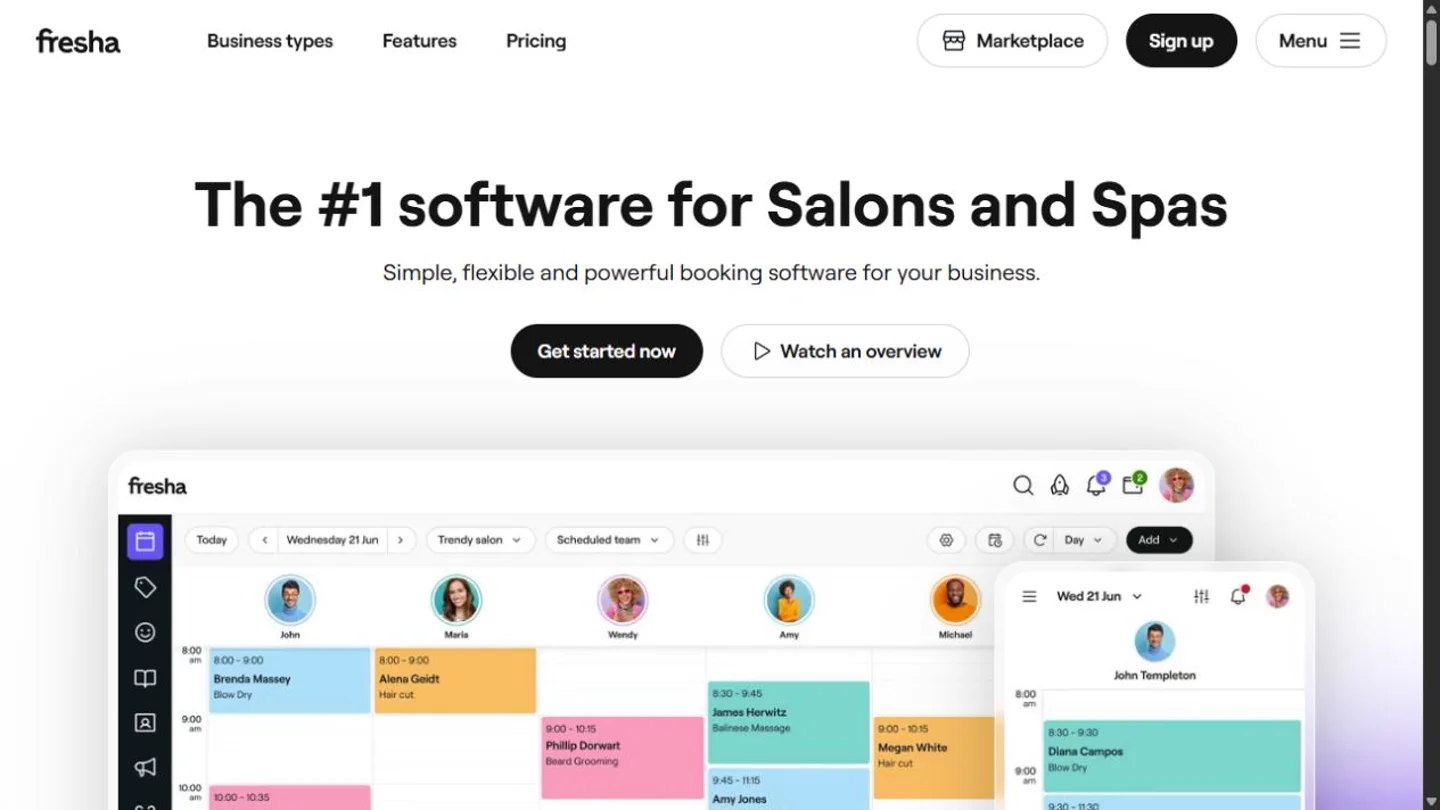Select the price tag icon in sidebar
1440x810 pixels.
(145, 588)
